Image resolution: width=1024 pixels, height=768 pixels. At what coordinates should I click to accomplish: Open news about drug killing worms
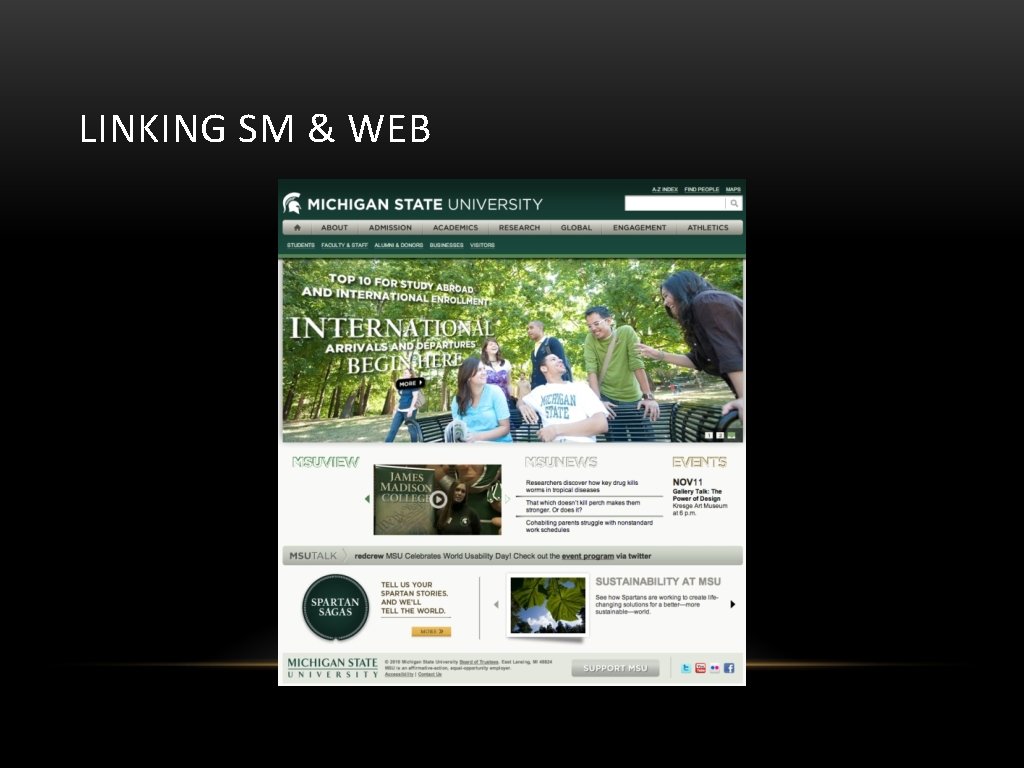tap(582, 486)
